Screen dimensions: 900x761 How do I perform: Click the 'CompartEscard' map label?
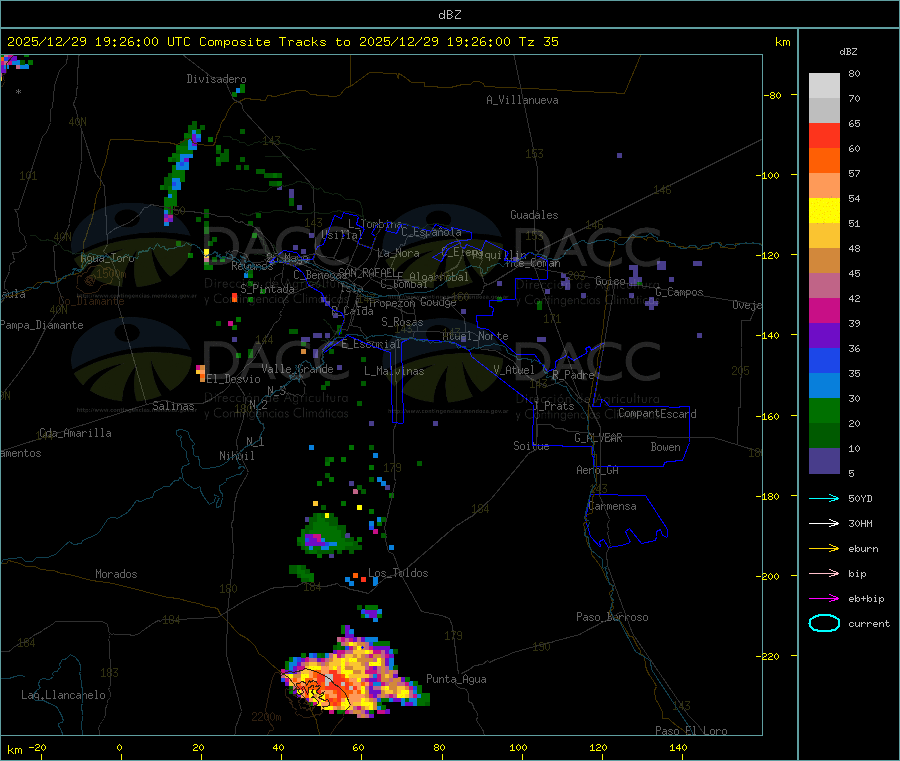pos(657,414)
